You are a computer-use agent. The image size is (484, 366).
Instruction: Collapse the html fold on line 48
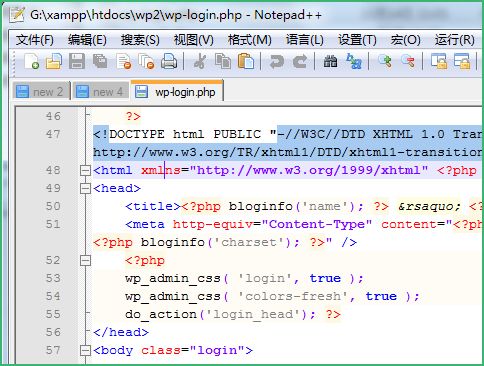coord(85,170)
